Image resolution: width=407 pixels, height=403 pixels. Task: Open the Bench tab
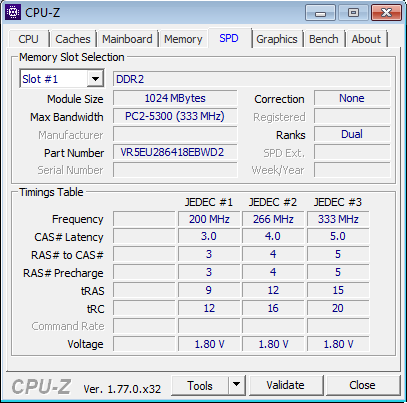(x=323, y=39)
